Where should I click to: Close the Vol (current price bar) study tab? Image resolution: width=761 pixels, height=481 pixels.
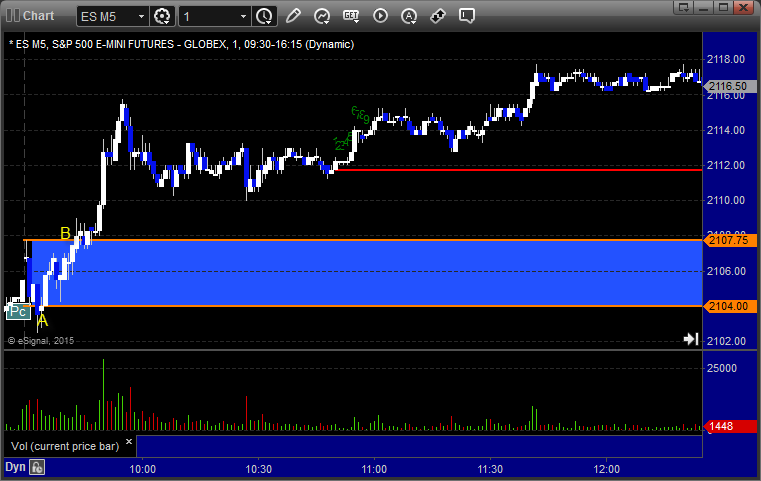coord(129,441)
